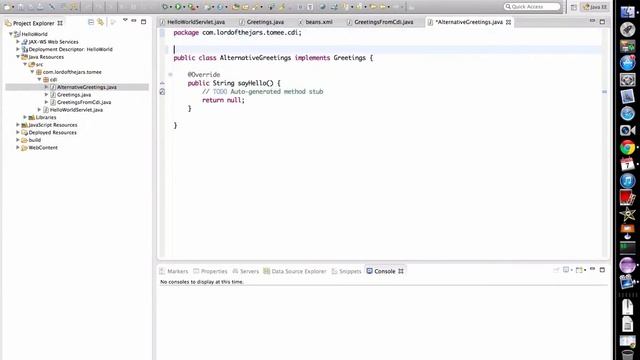640x360 pixels.
Task: Click the override marker beside sayHello method
Action: click(x=162, y=83)
